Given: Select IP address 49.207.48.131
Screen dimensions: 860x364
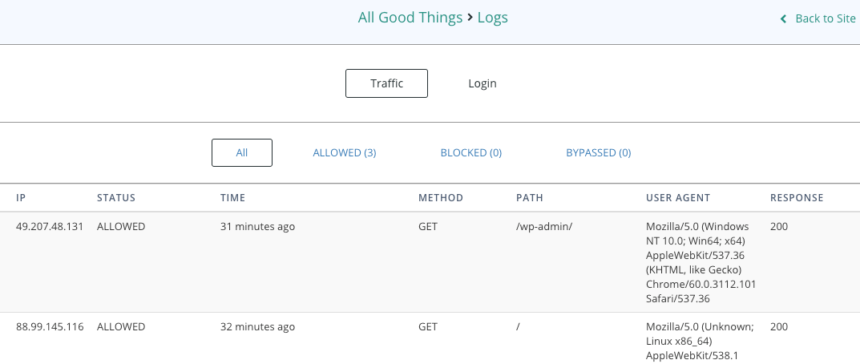Looking at the screenshot, I should 49,226.
